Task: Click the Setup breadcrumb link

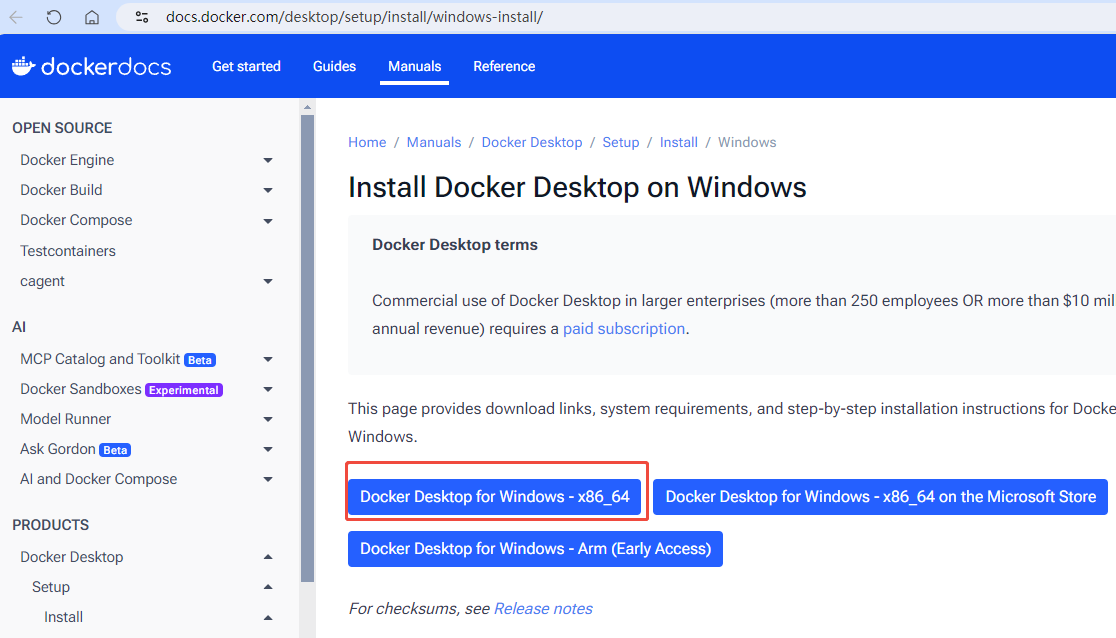Action: [621, 142]
